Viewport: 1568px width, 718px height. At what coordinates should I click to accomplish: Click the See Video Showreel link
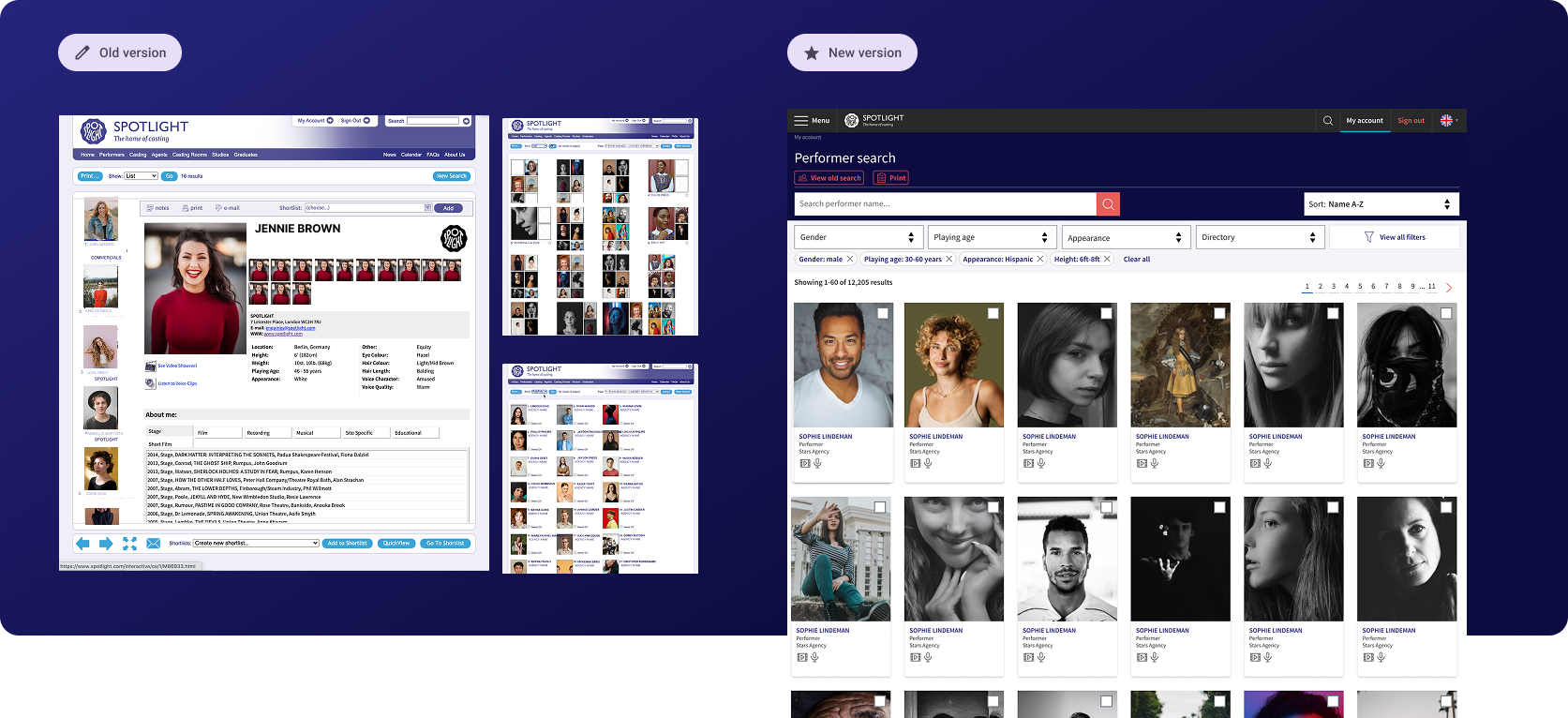177,366
